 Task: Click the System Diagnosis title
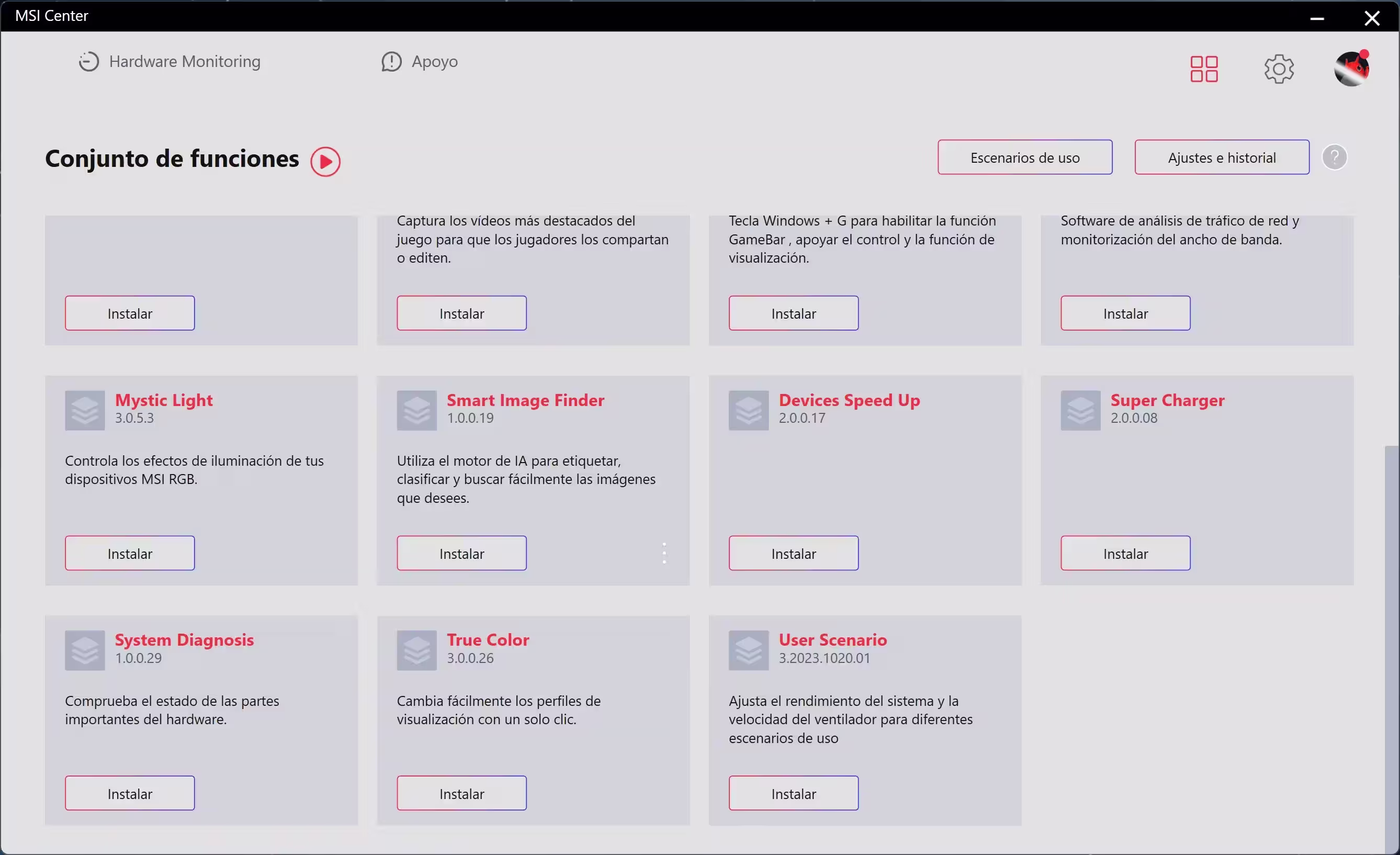[x=184, y=640]
